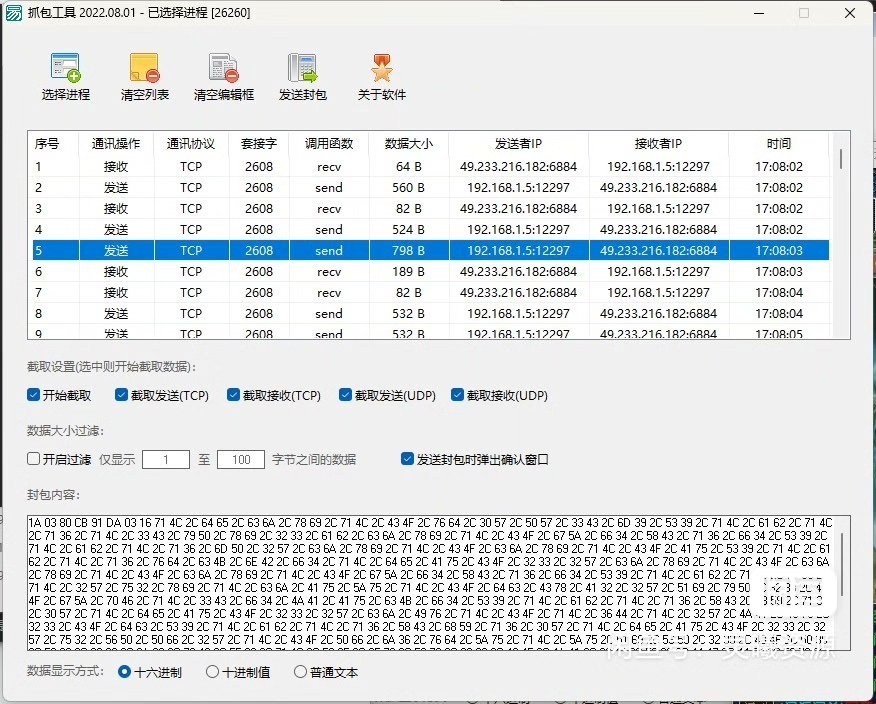Sort by the 数据大小 column header
Screen dimensions: 876x704
click(x=408, y=144)
